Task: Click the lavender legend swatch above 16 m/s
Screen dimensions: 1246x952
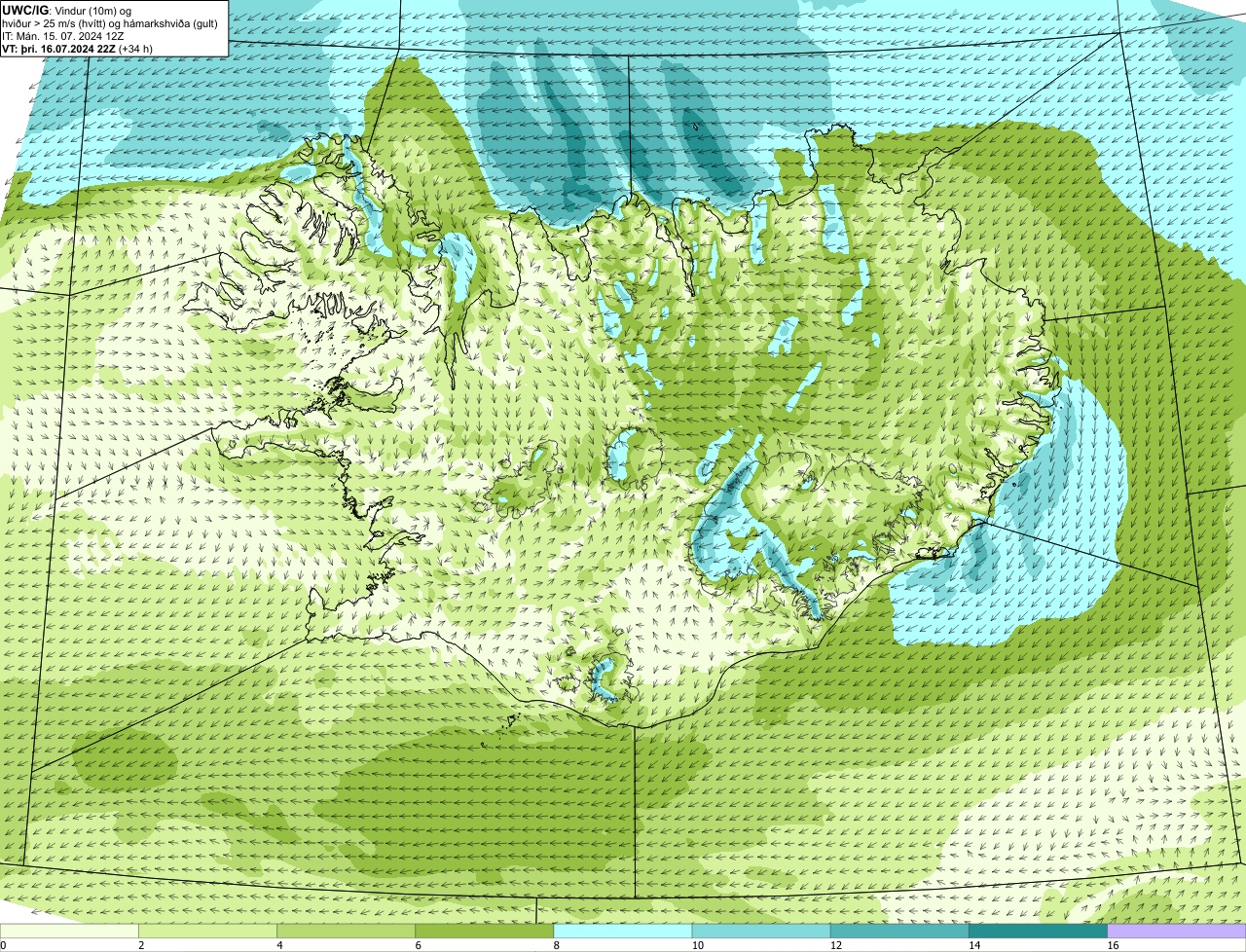Action: point(1176,932)
